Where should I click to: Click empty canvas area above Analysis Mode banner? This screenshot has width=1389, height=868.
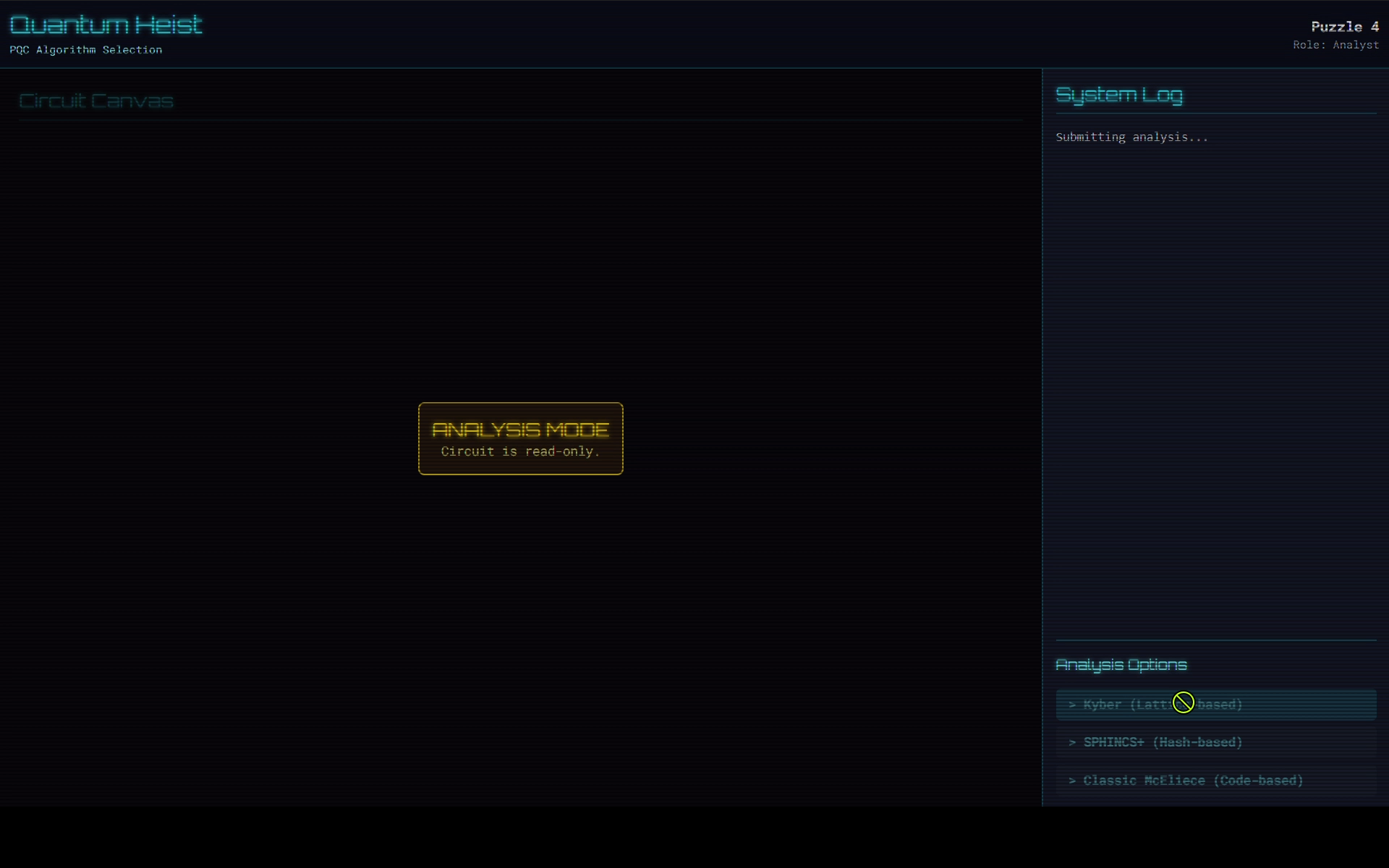[520, 260]
